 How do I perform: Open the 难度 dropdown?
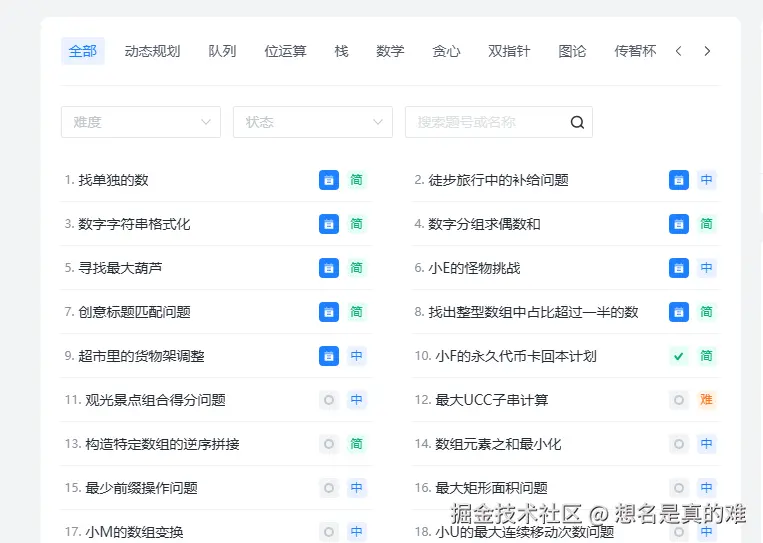[x=141, y=122]
